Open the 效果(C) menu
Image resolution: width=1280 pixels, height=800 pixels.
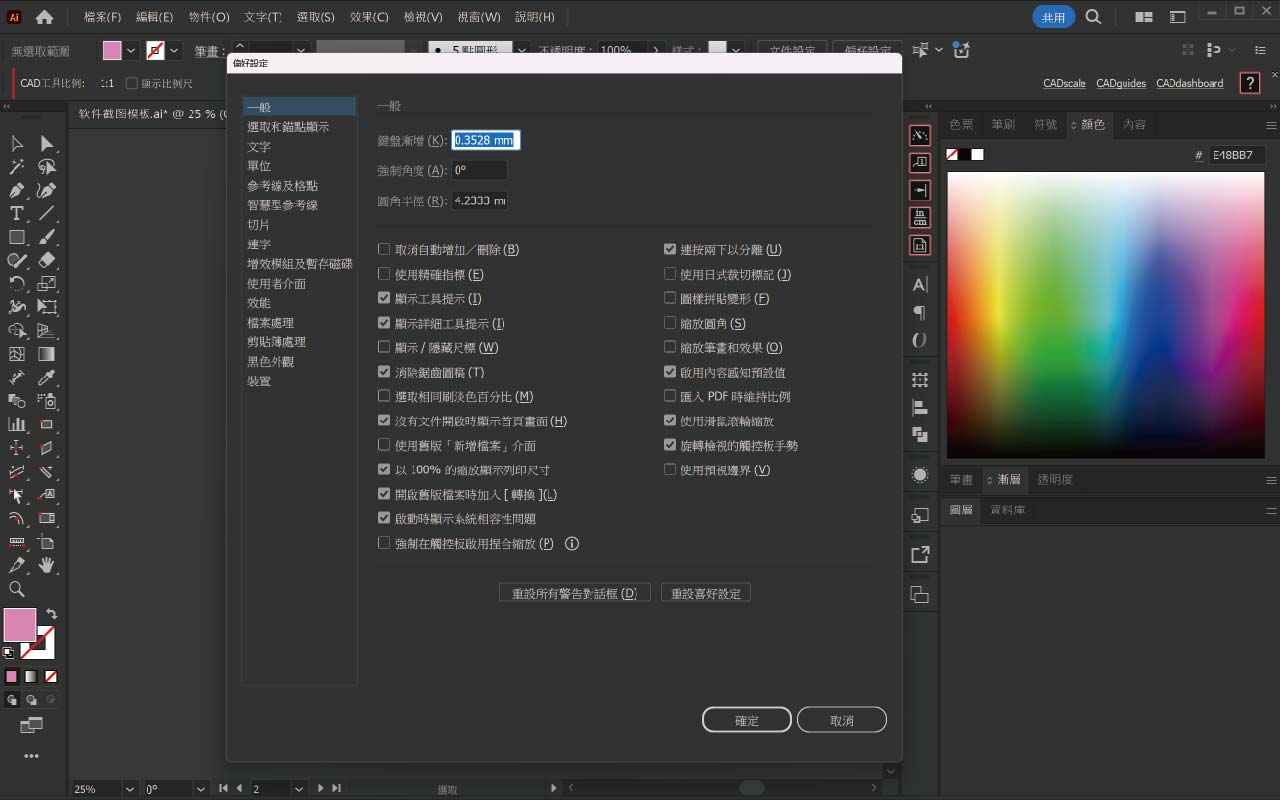369,17
